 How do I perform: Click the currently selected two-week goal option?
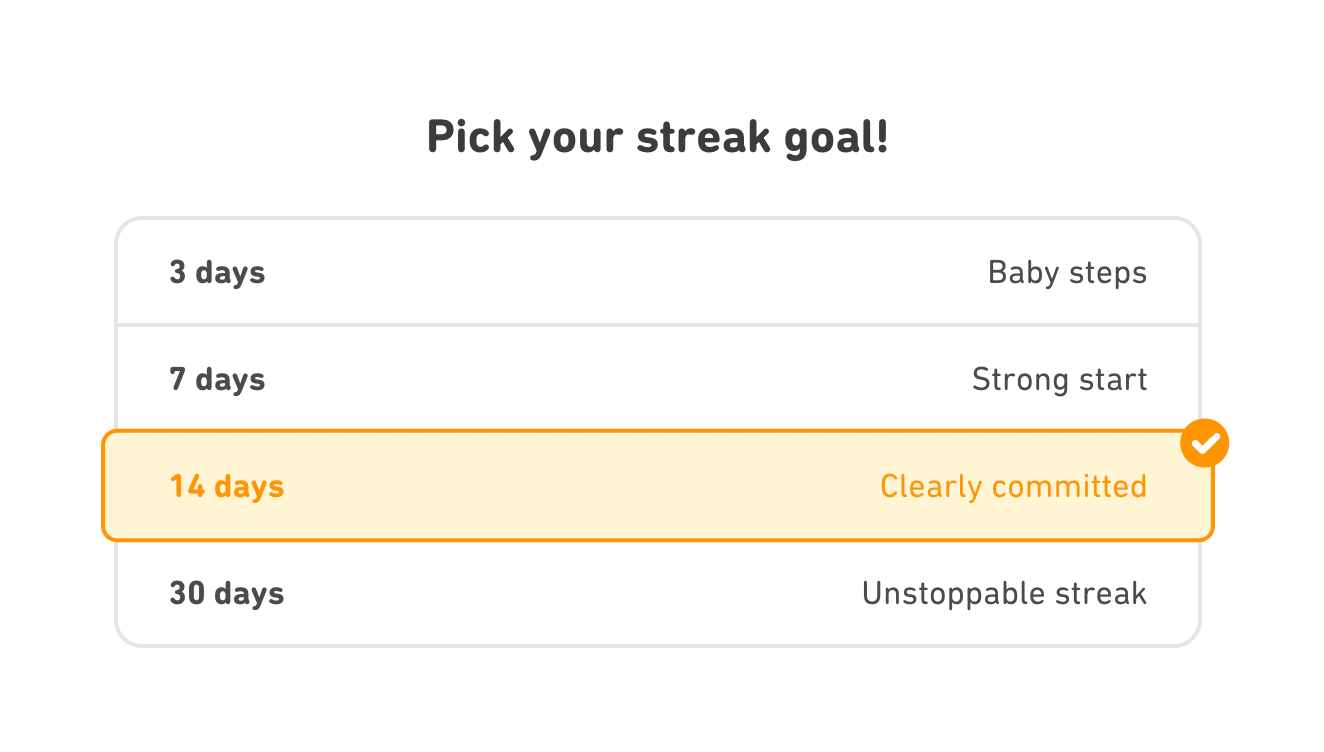657,486
